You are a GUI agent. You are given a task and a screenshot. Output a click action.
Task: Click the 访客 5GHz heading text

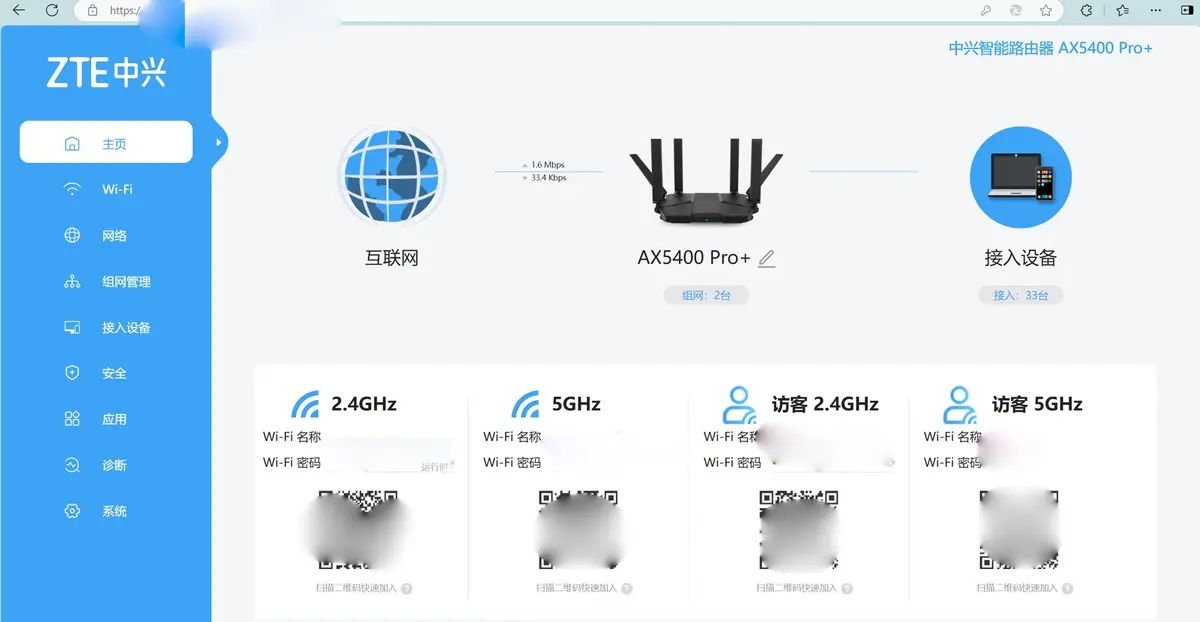click(1037, 404)
